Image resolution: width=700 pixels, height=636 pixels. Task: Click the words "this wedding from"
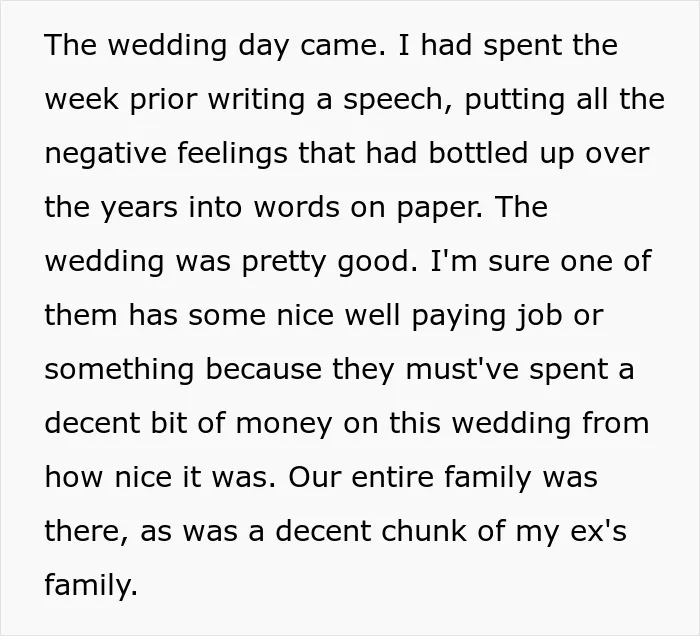point(519,423)
